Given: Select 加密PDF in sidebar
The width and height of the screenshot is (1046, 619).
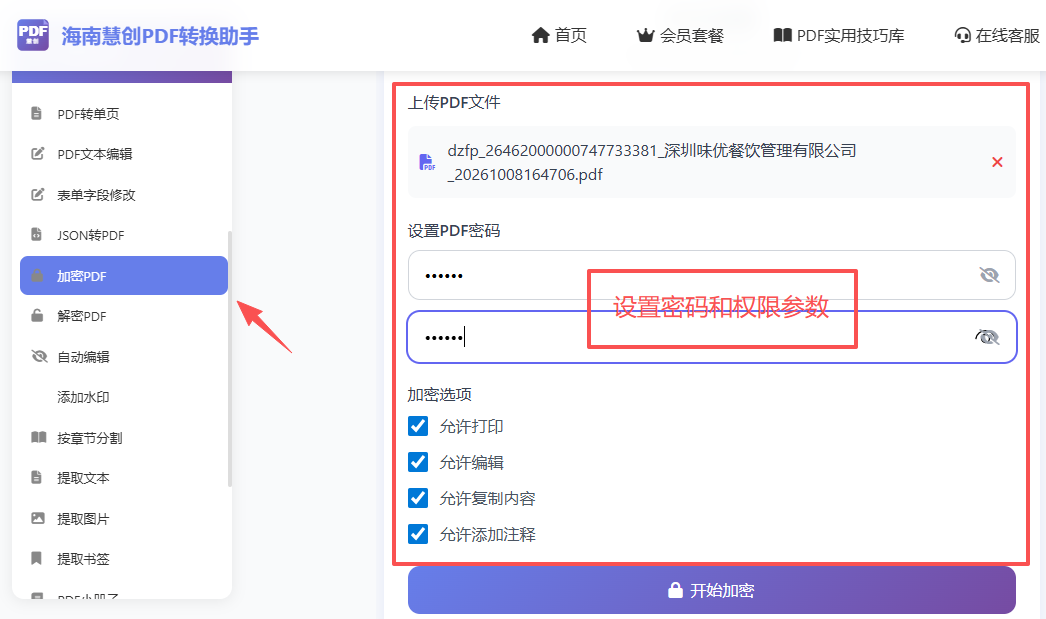Looking at the screenshot, I should tap(123, 275).
